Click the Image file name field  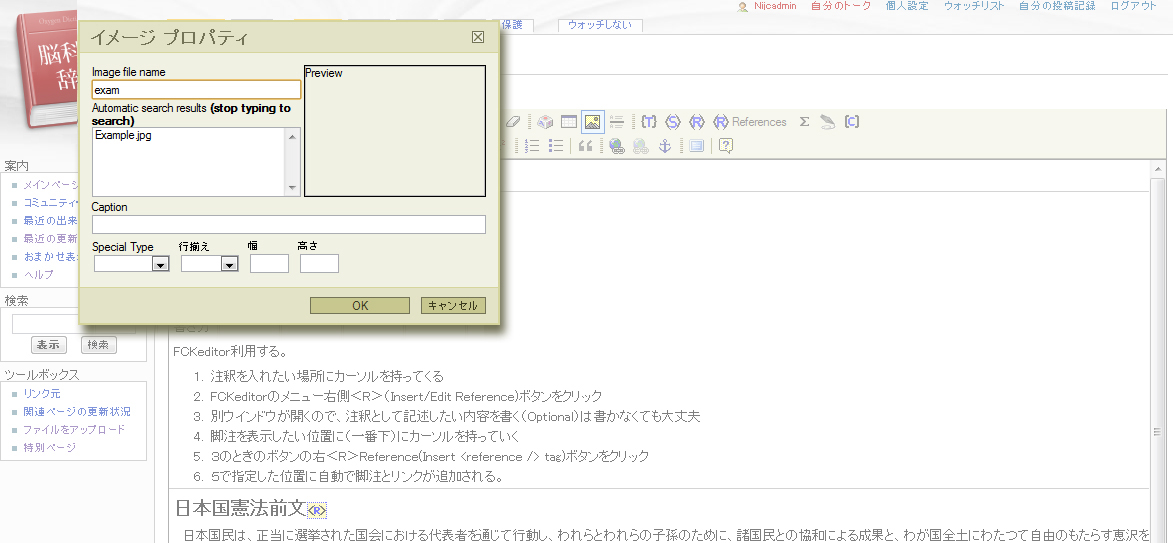click(x=196, y=90)
